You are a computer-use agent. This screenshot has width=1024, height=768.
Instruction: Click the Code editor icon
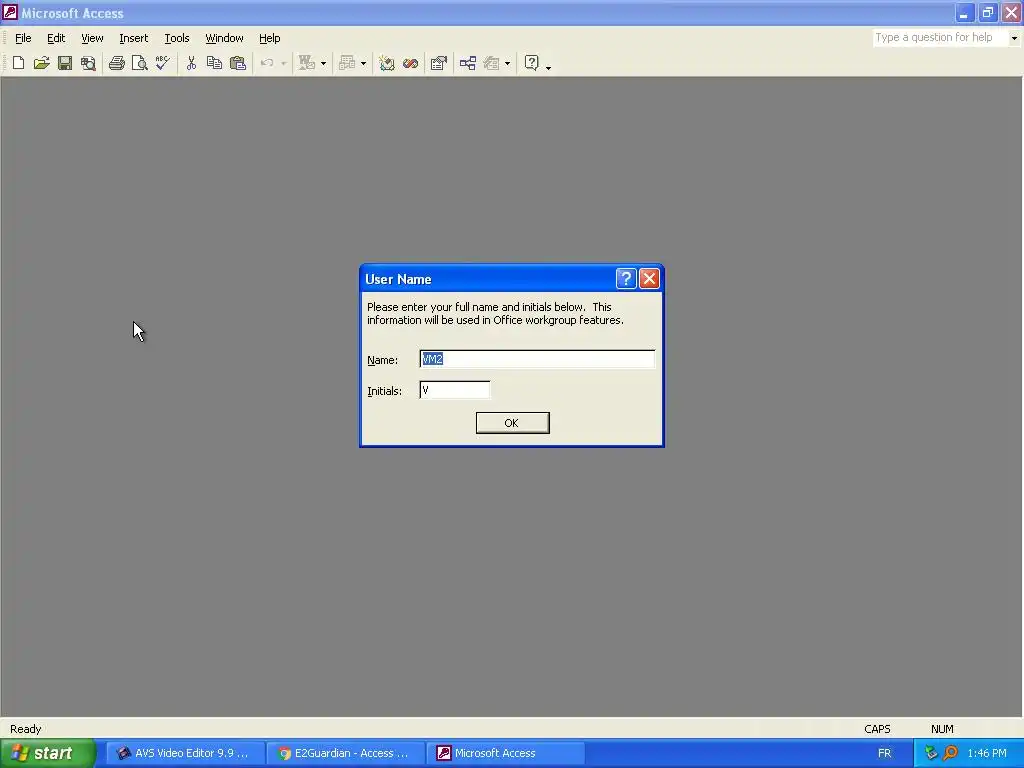point(387,63)
